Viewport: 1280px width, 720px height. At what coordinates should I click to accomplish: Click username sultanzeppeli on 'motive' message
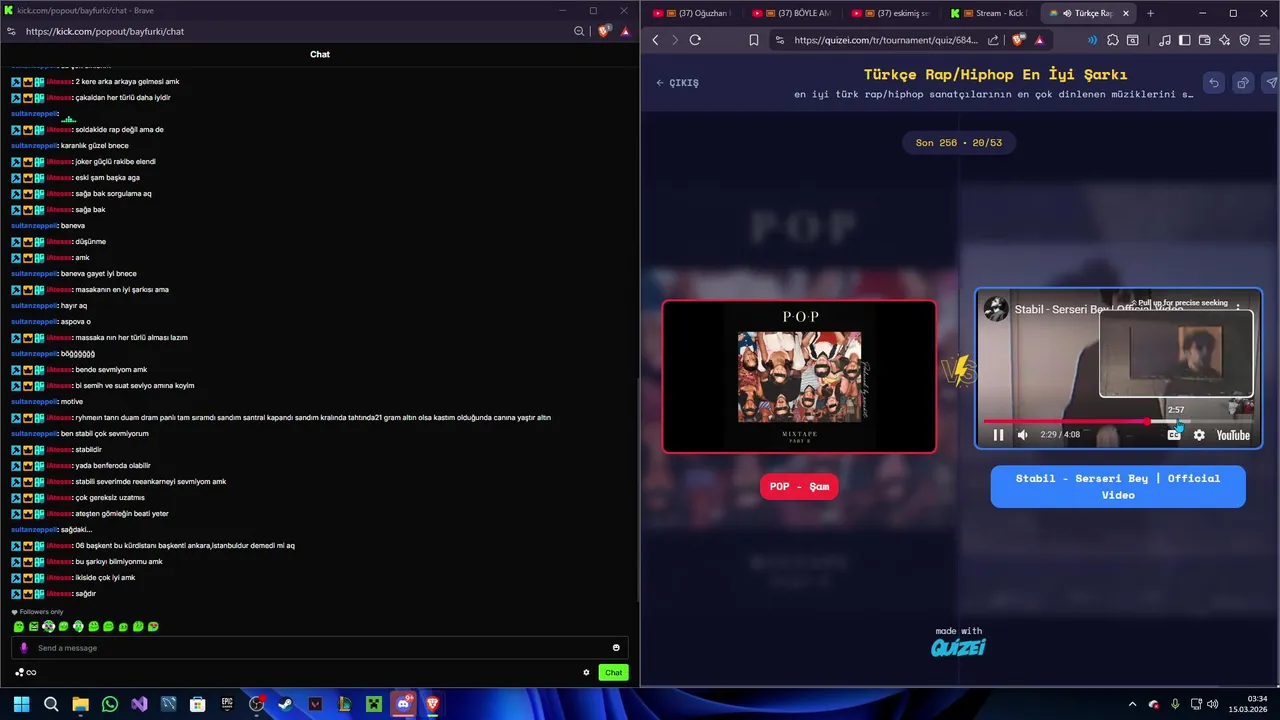34,401
